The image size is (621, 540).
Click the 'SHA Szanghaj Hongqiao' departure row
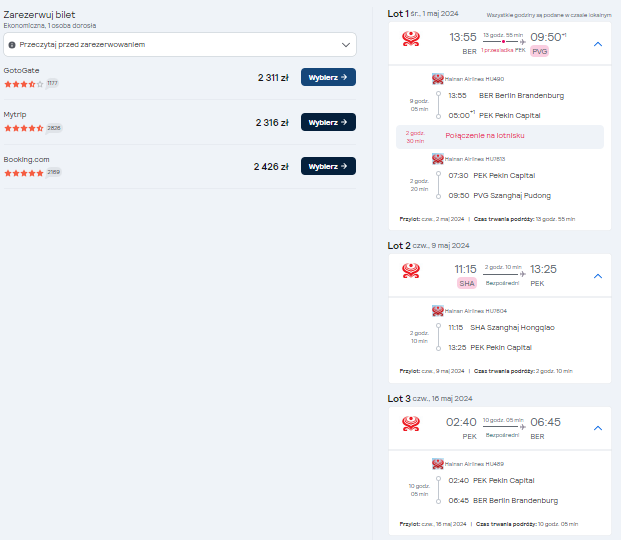[501, 328]
